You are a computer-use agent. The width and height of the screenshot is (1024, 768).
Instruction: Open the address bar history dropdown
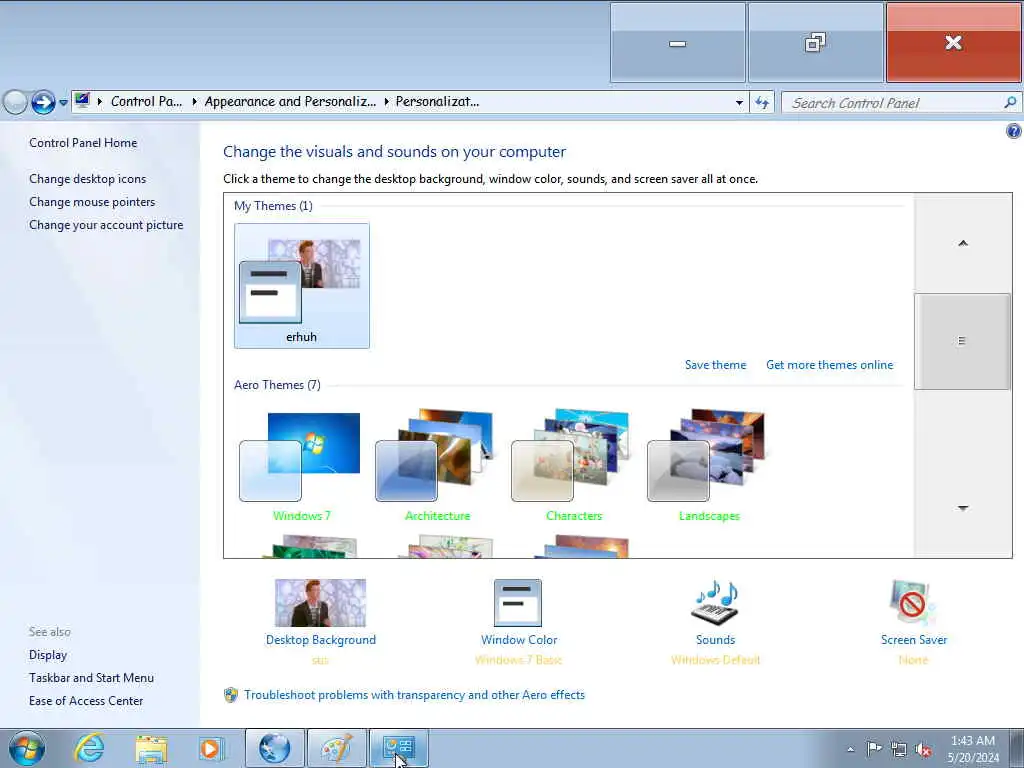click(x=739, y=103)
